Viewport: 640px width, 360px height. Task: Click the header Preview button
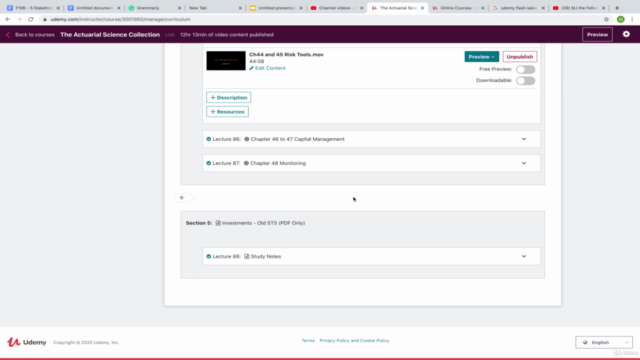597,35
